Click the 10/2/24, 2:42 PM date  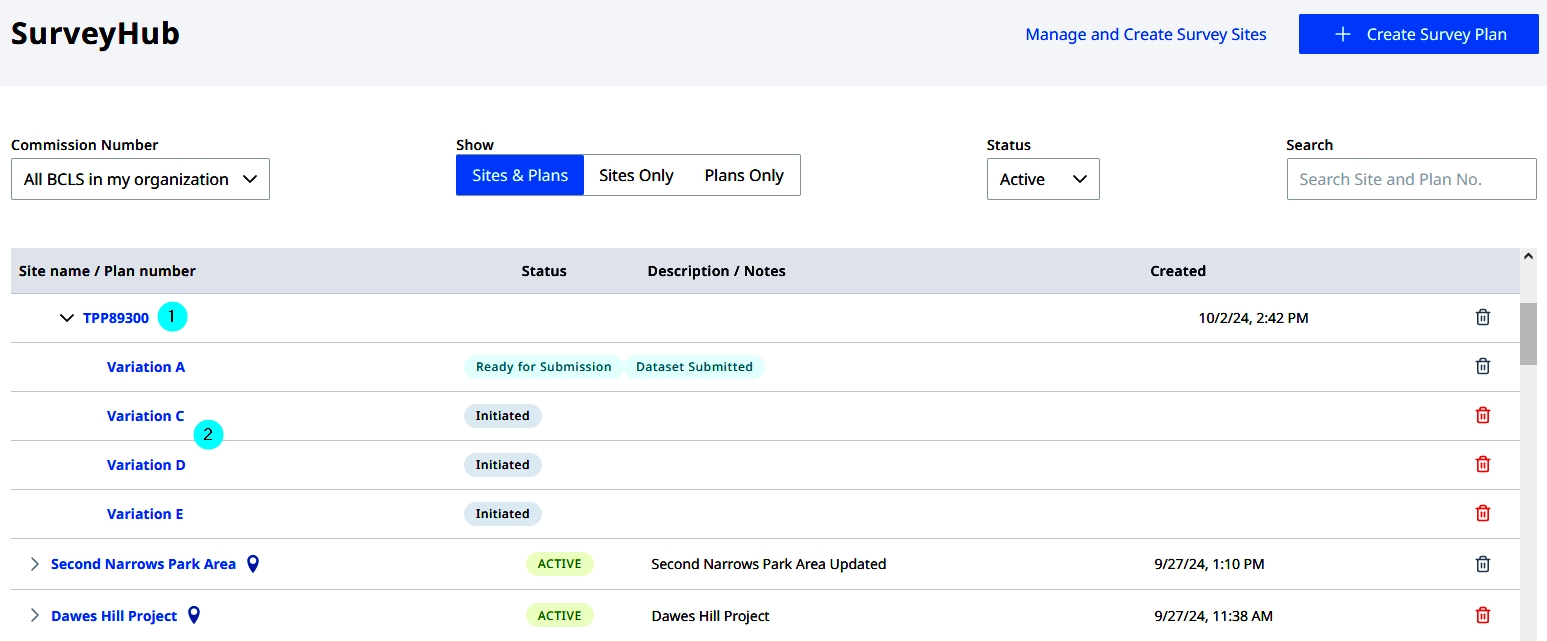pos(1253,318)
